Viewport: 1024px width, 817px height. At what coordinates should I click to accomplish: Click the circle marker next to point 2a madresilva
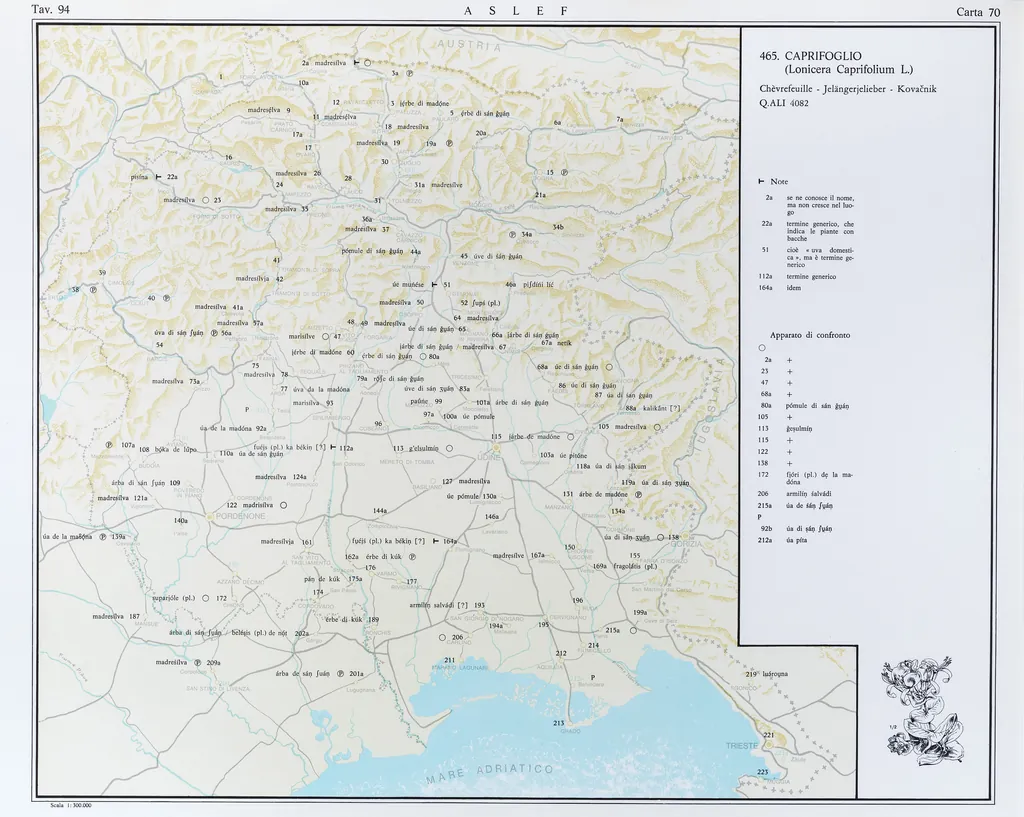367,62
